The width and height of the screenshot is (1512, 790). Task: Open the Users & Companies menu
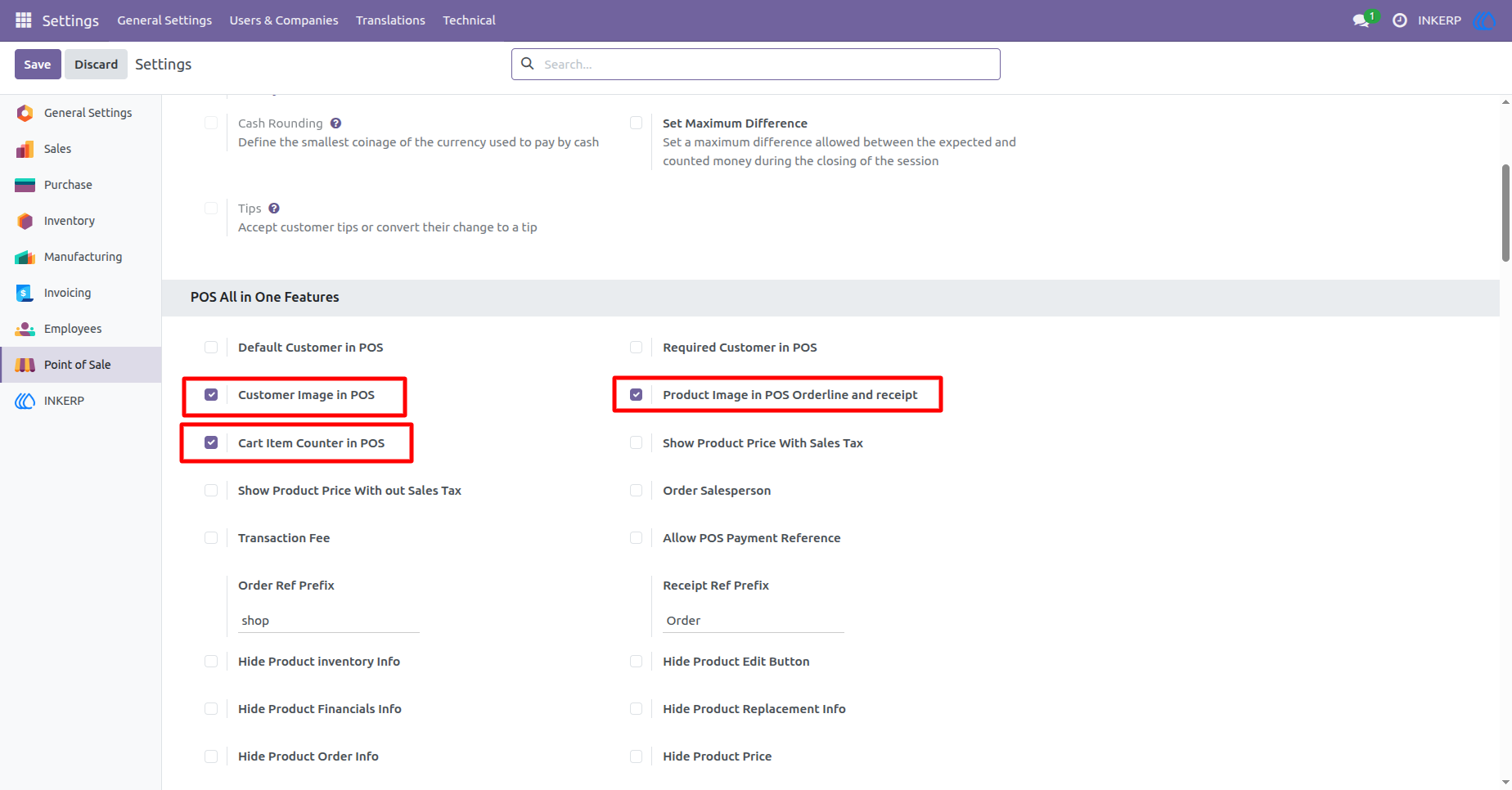[284, 20]
